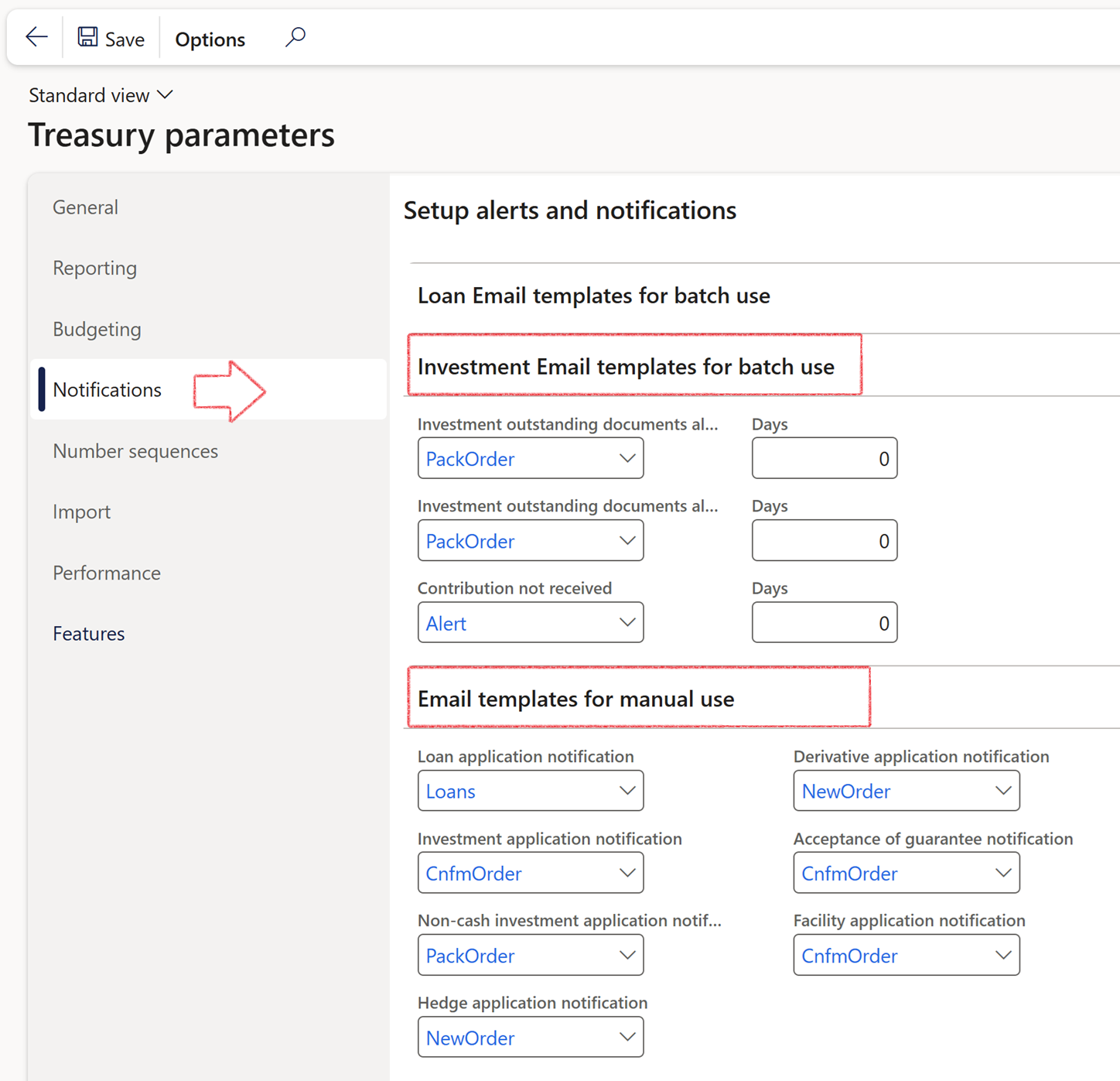Expand Derivative application notification dropdown

(1002, 791)
